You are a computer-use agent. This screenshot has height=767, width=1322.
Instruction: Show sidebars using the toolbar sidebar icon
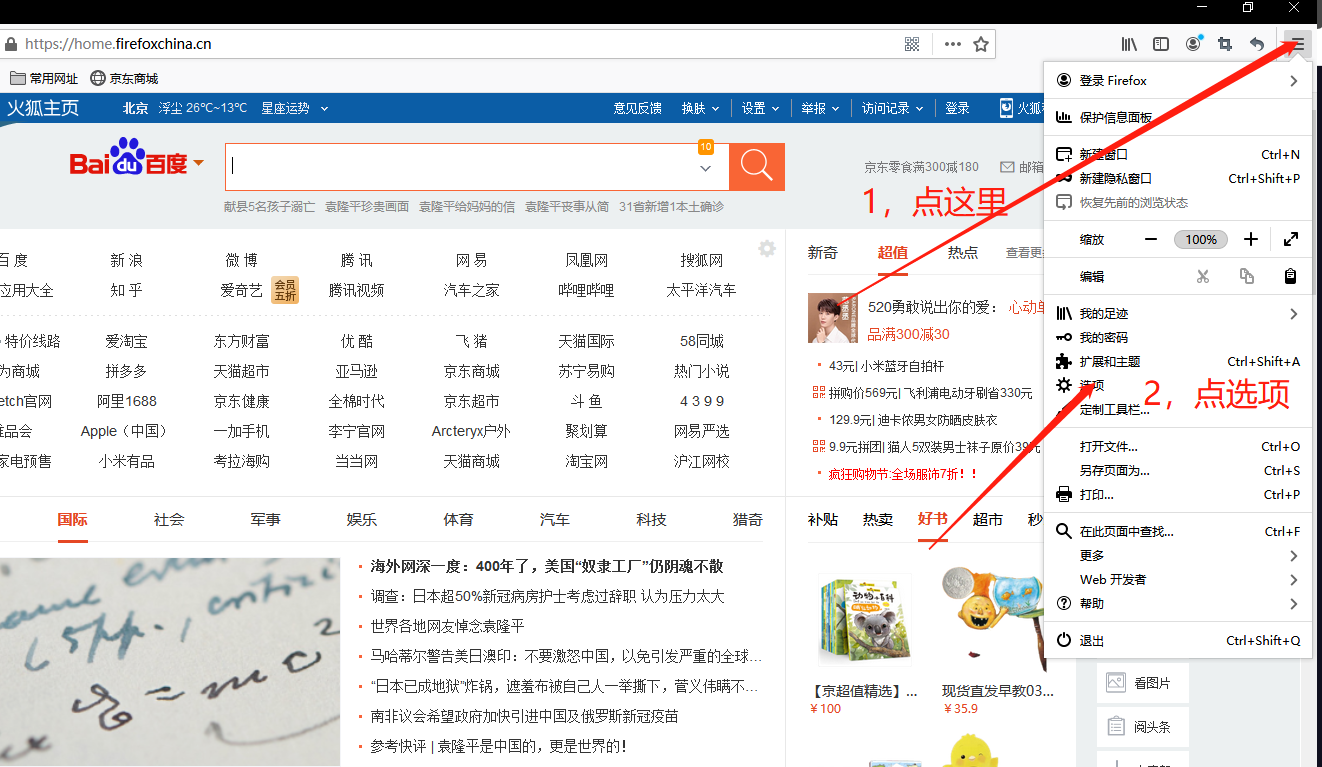tap(1161, 44)
